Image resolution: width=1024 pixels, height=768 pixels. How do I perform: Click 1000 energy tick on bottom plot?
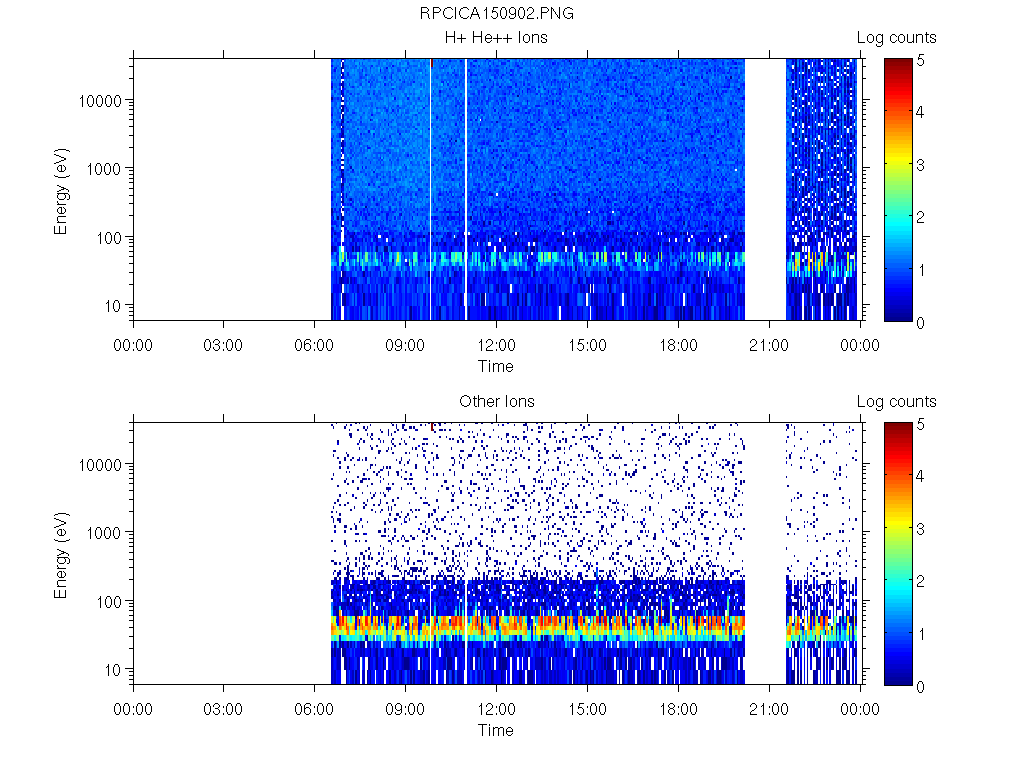click(104, 533)
